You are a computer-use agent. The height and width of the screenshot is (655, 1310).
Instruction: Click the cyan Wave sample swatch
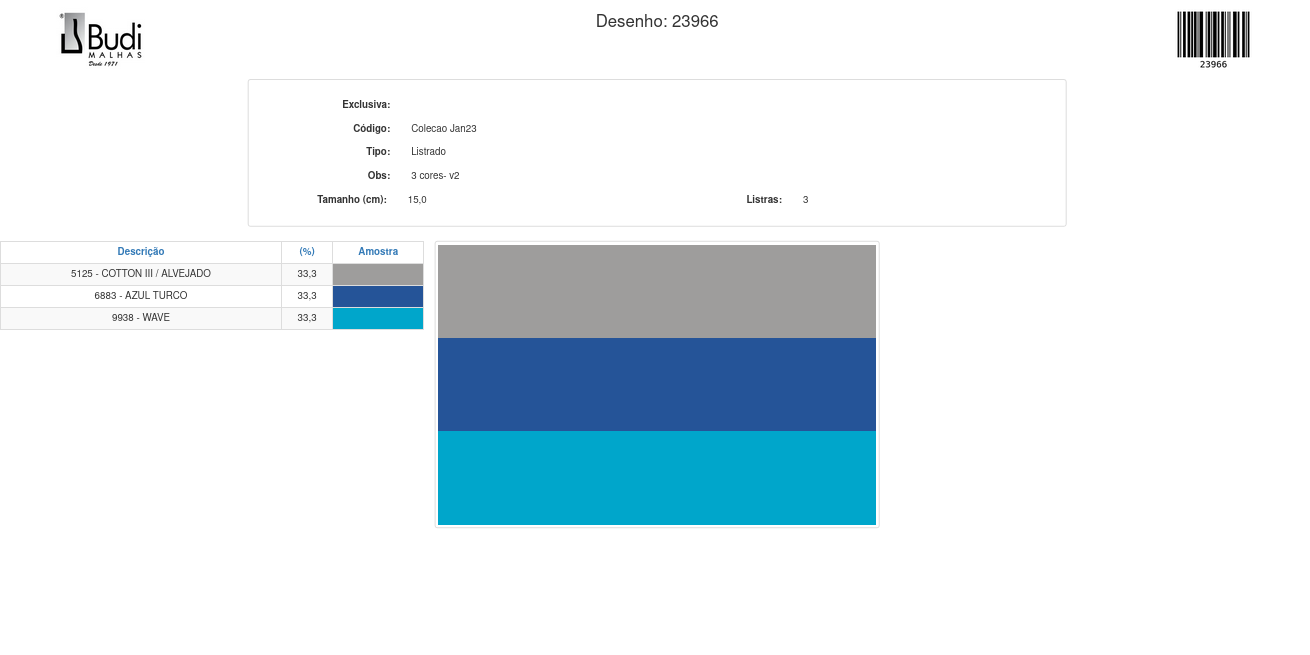point(378,319)
